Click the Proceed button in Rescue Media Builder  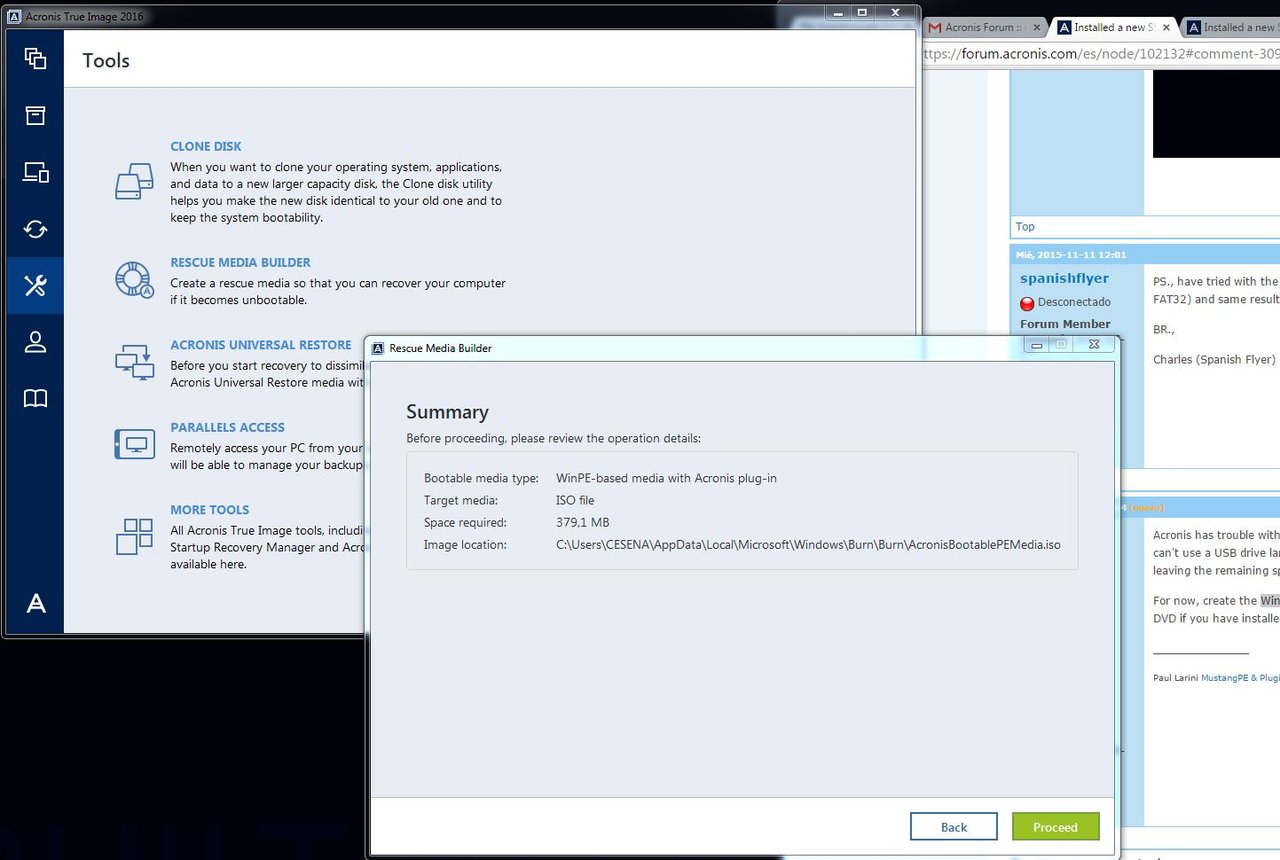(x=1055, y=826)
